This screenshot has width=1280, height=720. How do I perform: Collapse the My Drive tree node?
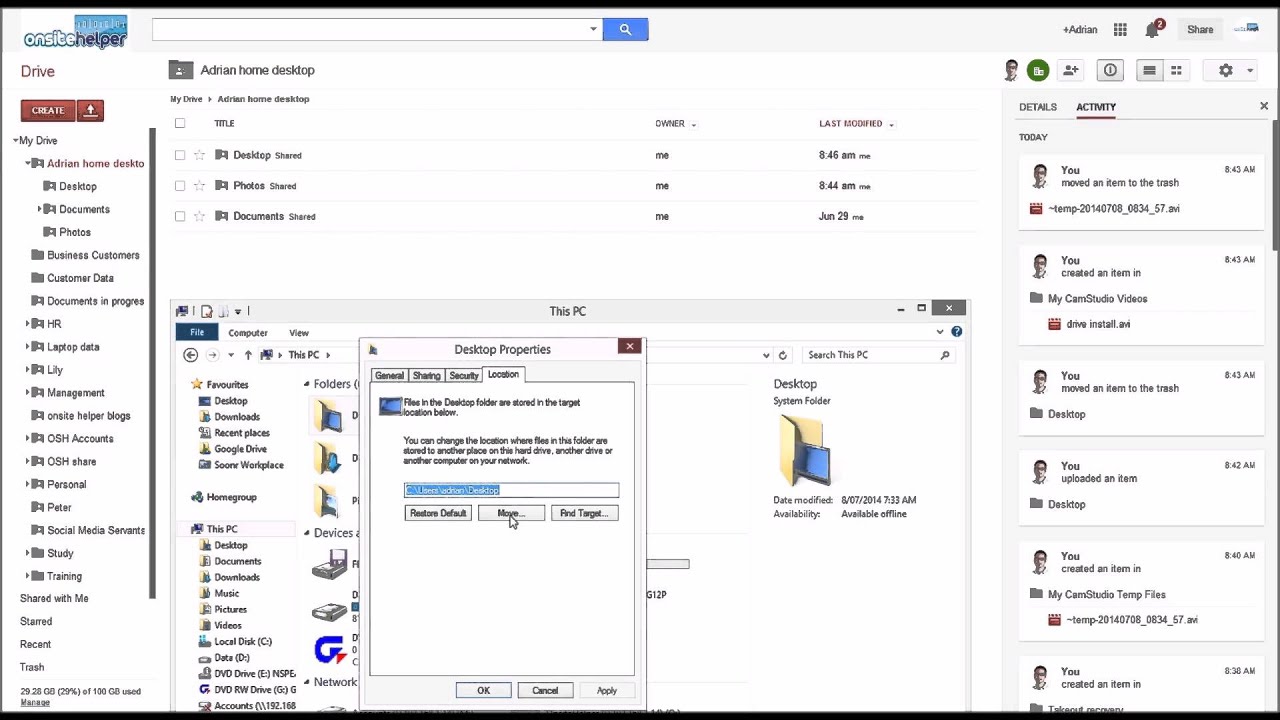point(16,141)
